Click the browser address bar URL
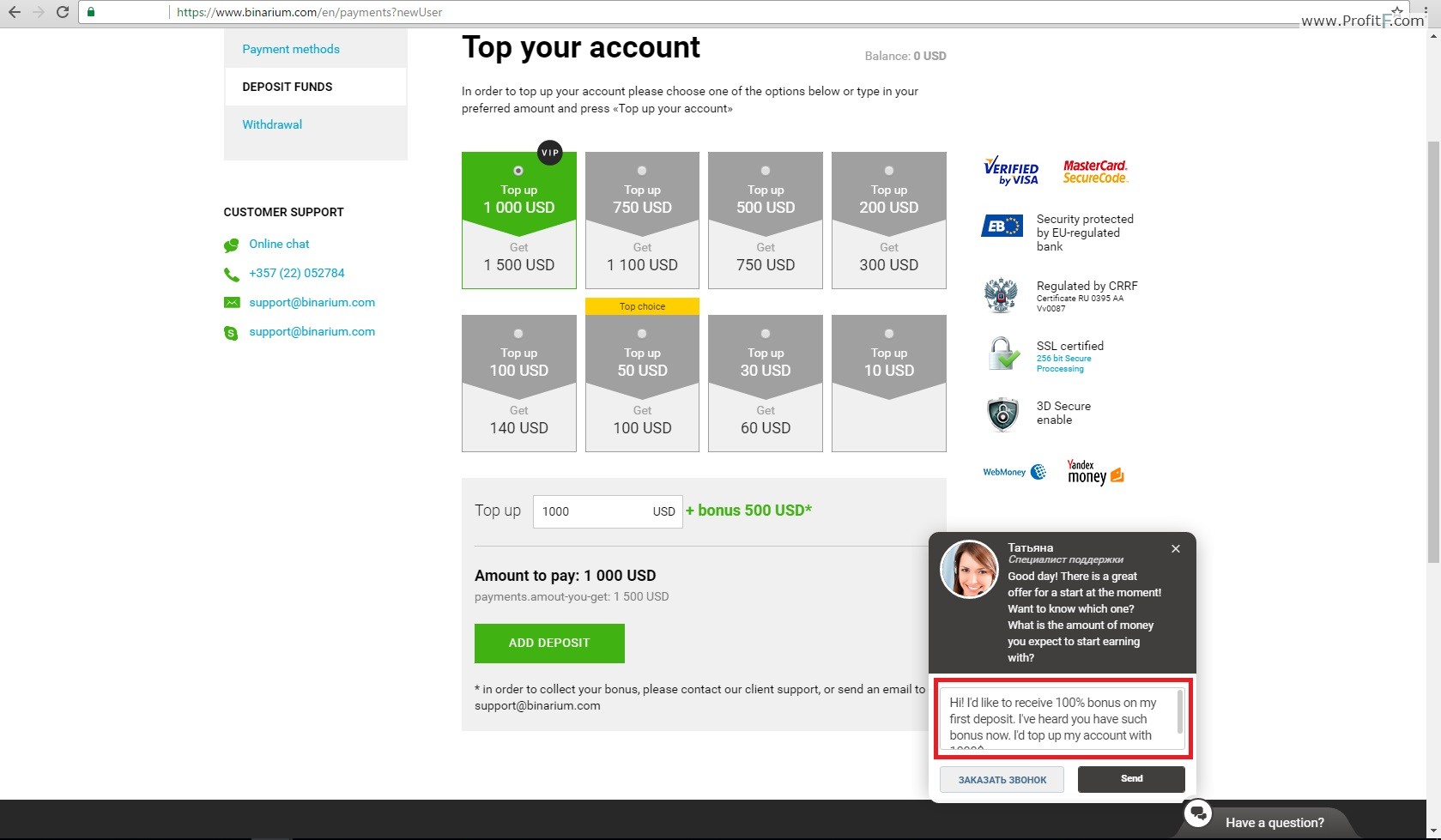Viewport: 1441px width, 840px height. tap(310, 12)
